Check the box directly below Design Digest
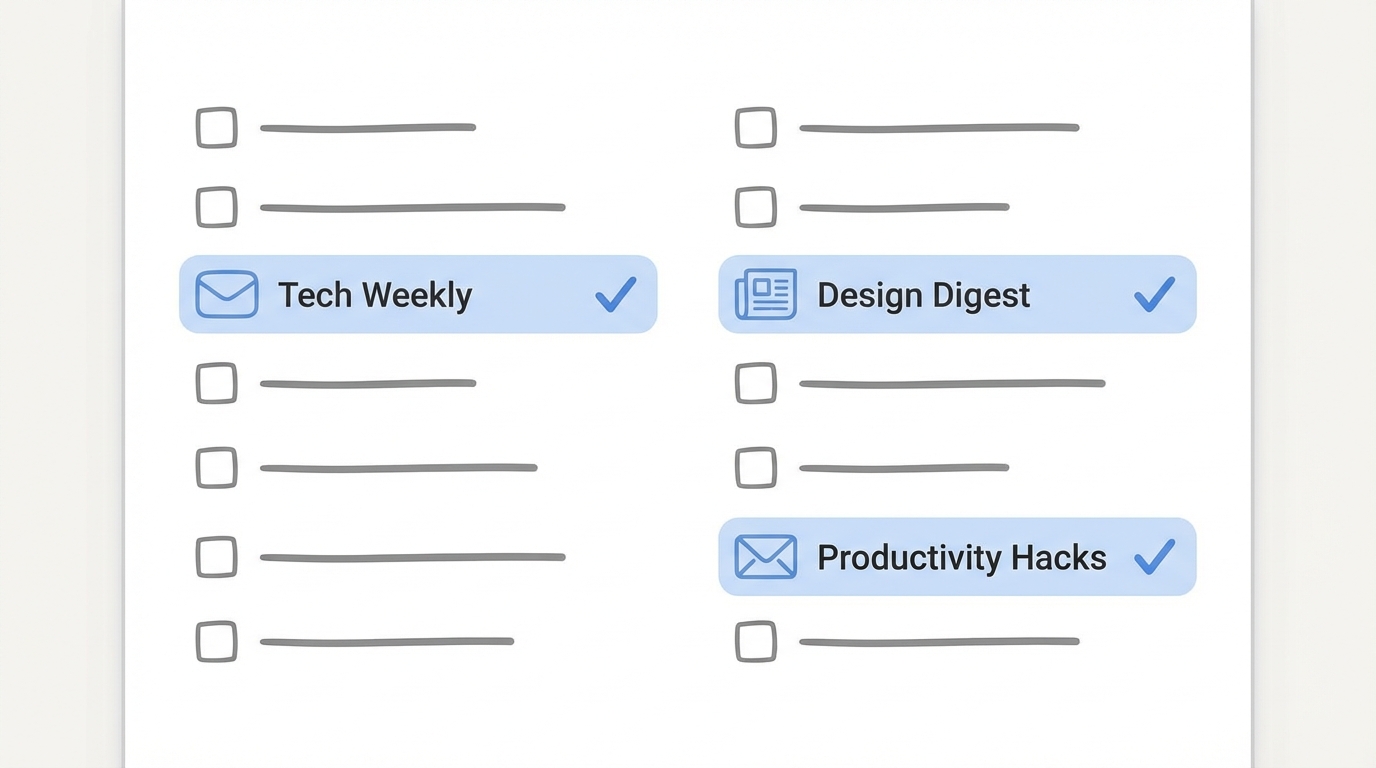1376x768 pixels. click(x=756, y=383)
